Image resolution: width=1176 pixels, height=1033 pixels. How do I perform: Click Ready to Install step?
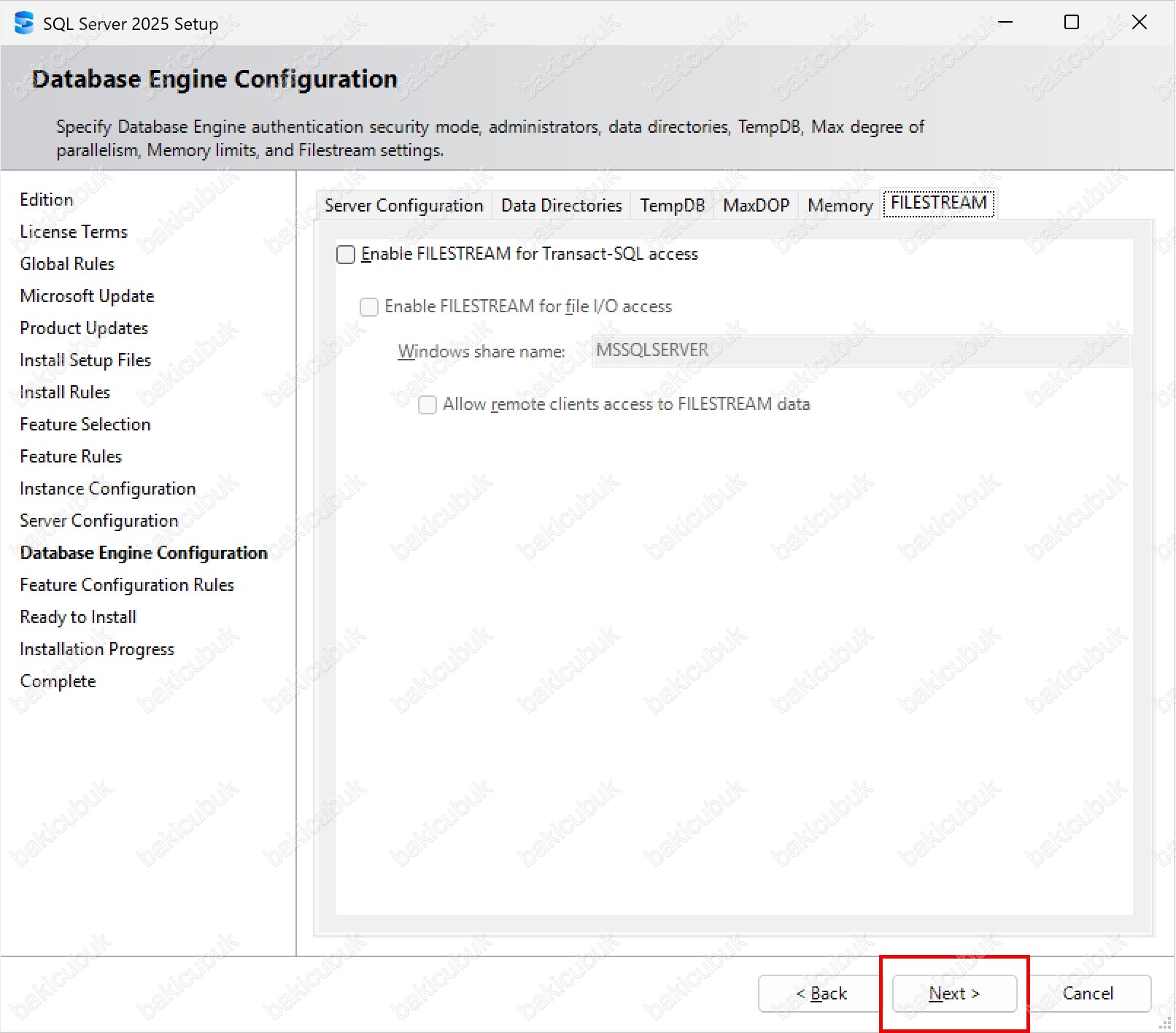[x=78, y=617]
